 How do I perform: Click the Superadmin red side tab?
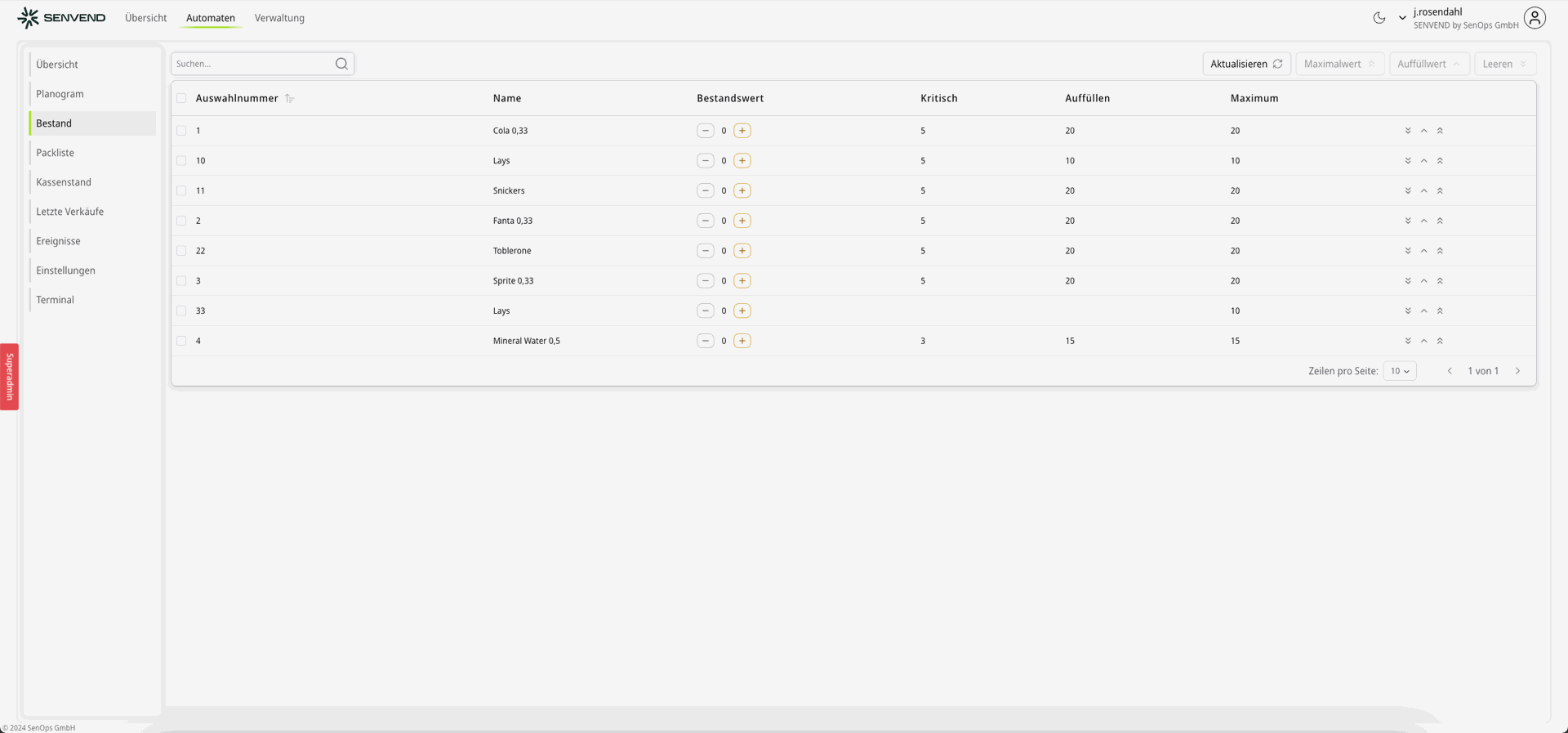(10, 377)
